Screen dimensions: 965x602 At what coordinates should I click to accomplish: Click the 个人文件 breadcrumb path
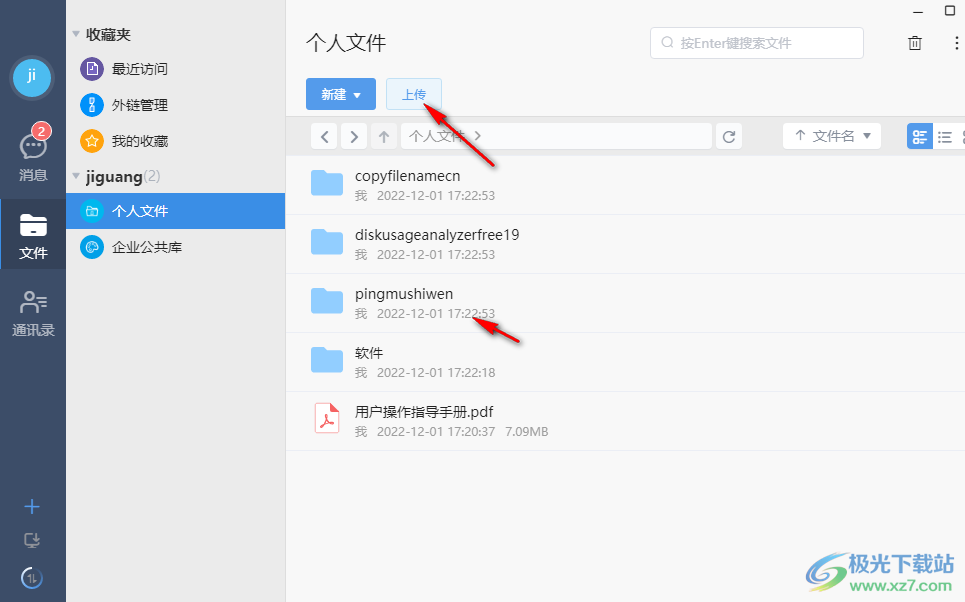click(436, 136)
